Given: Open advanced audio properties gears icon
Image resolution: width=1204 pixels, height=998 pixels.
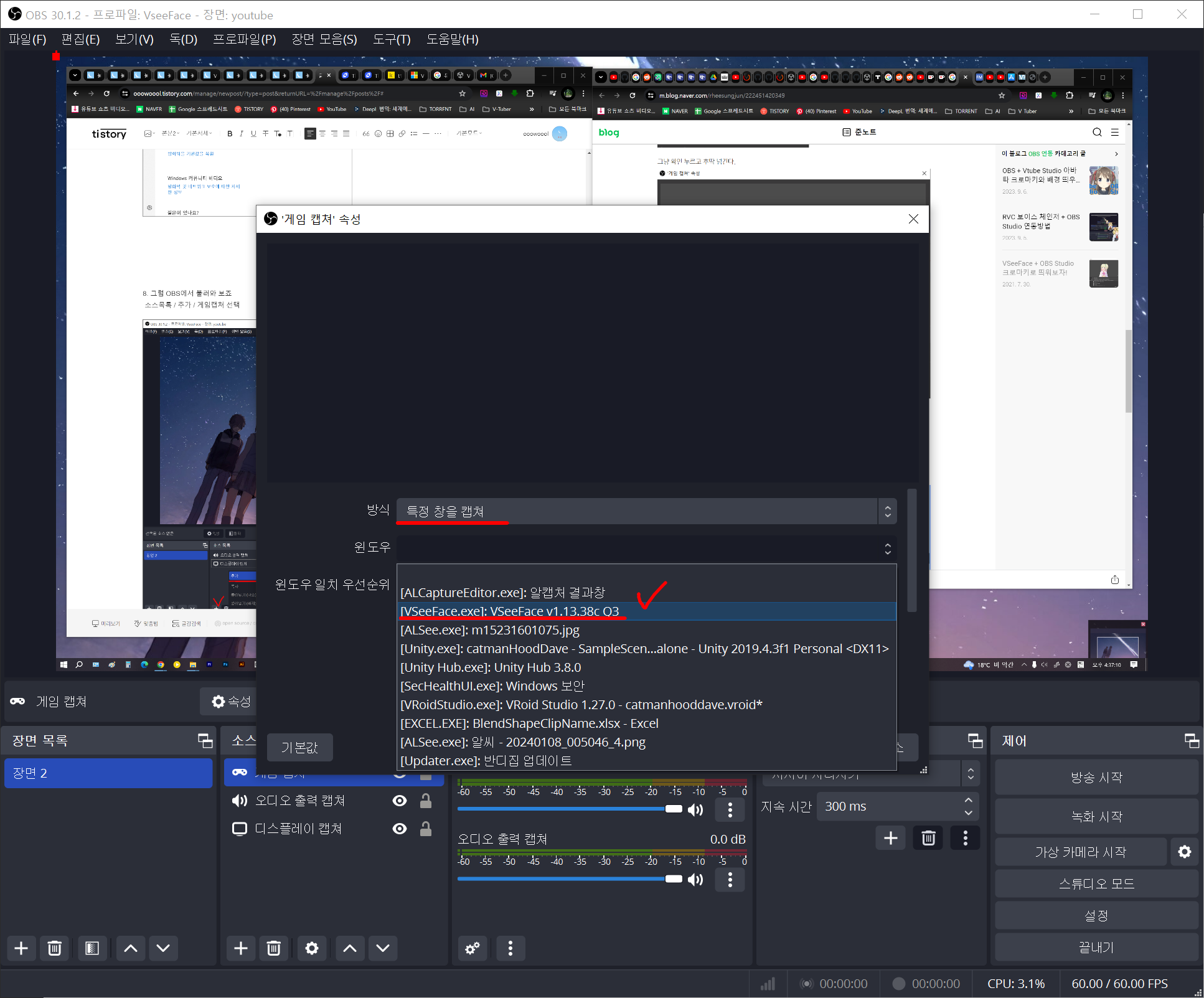Looking at the screenshot, I should point(473,948).
